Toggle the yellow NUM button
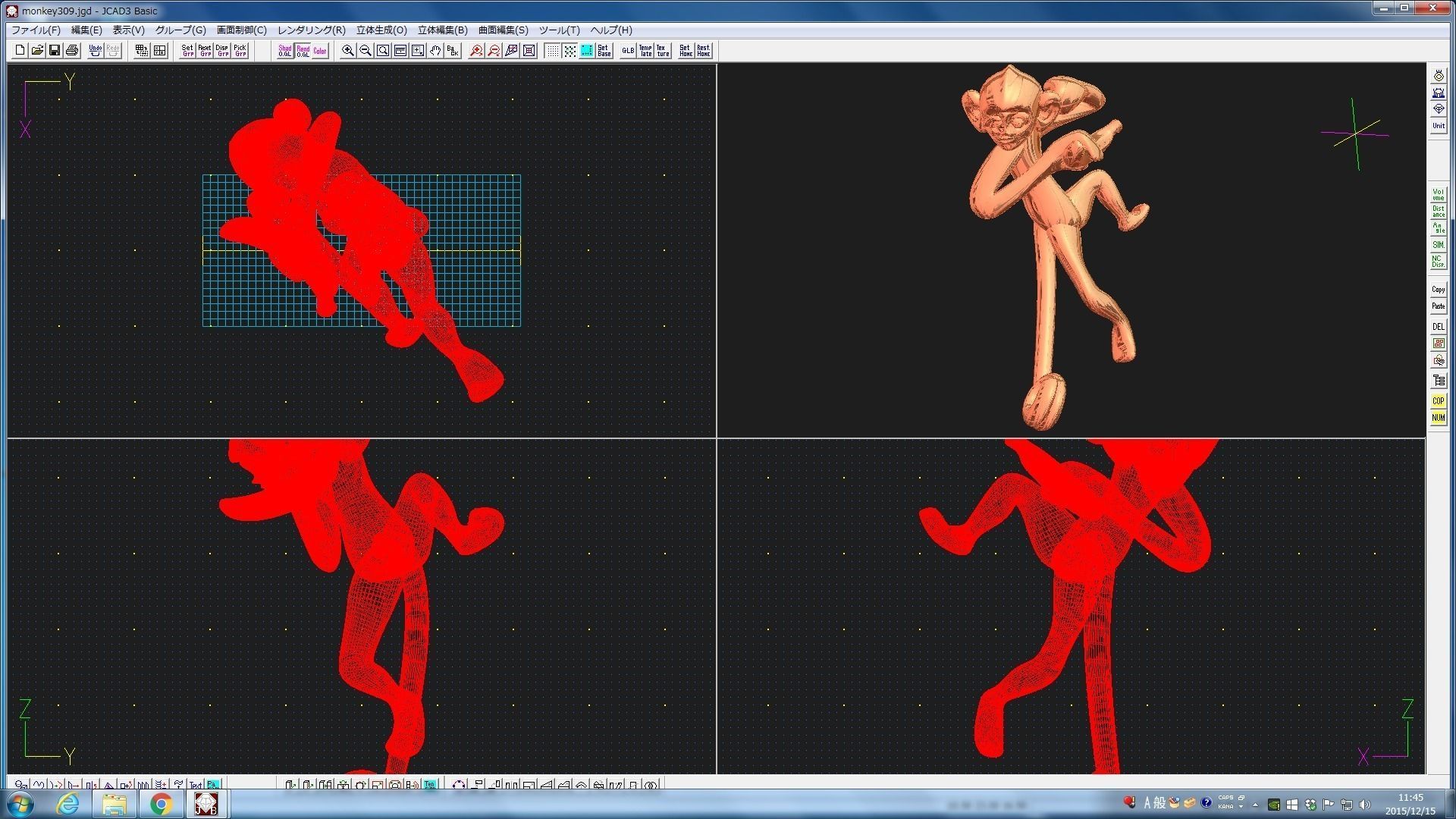 (x=1439, y=418)
